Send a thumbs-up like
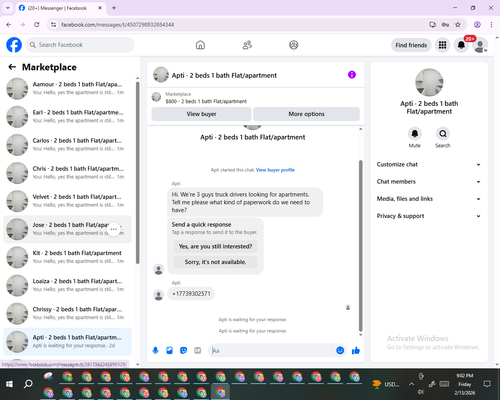The height and width of the screenshot is (400, 500). (356, 350)
